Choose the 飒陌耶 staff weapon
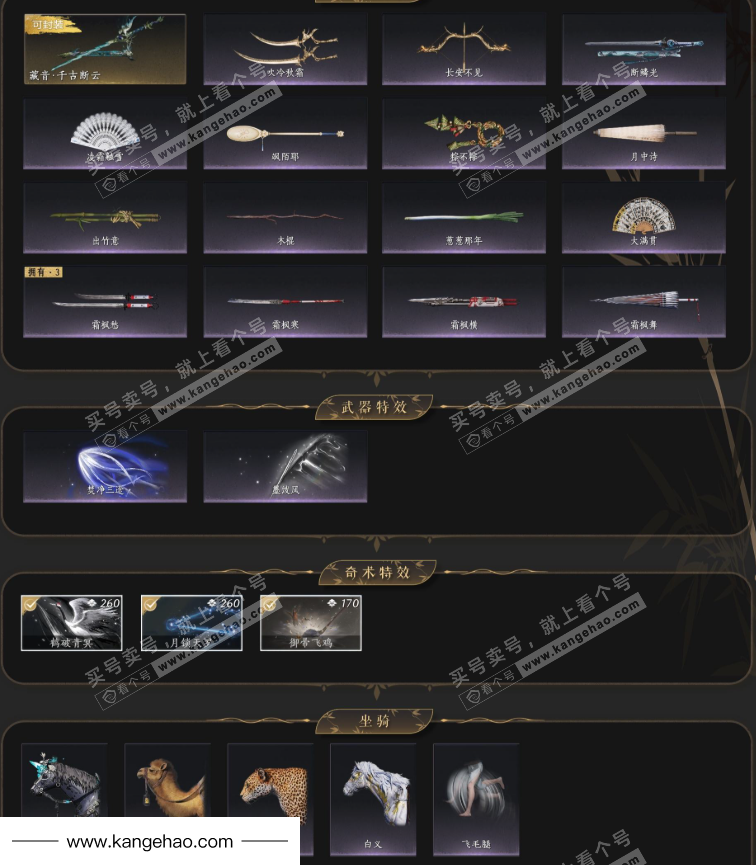This screenshot has height=865, width=756. [x=285, y=134]
